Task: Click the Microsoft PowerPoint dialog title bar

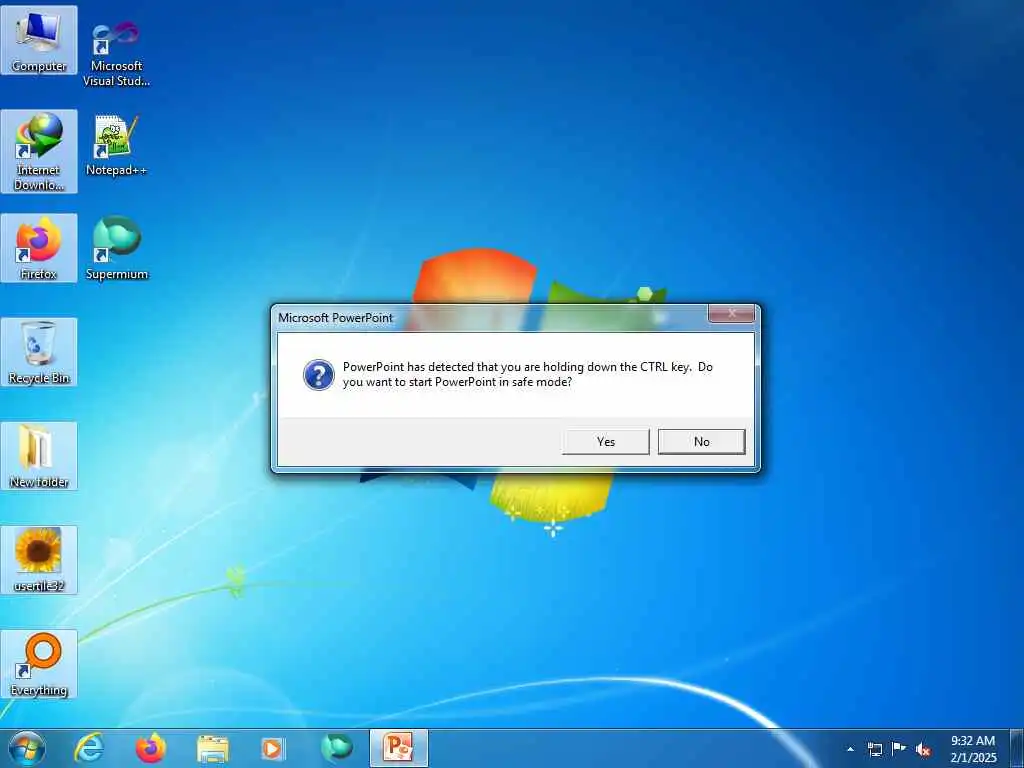Action: click(x=490, y=318)
